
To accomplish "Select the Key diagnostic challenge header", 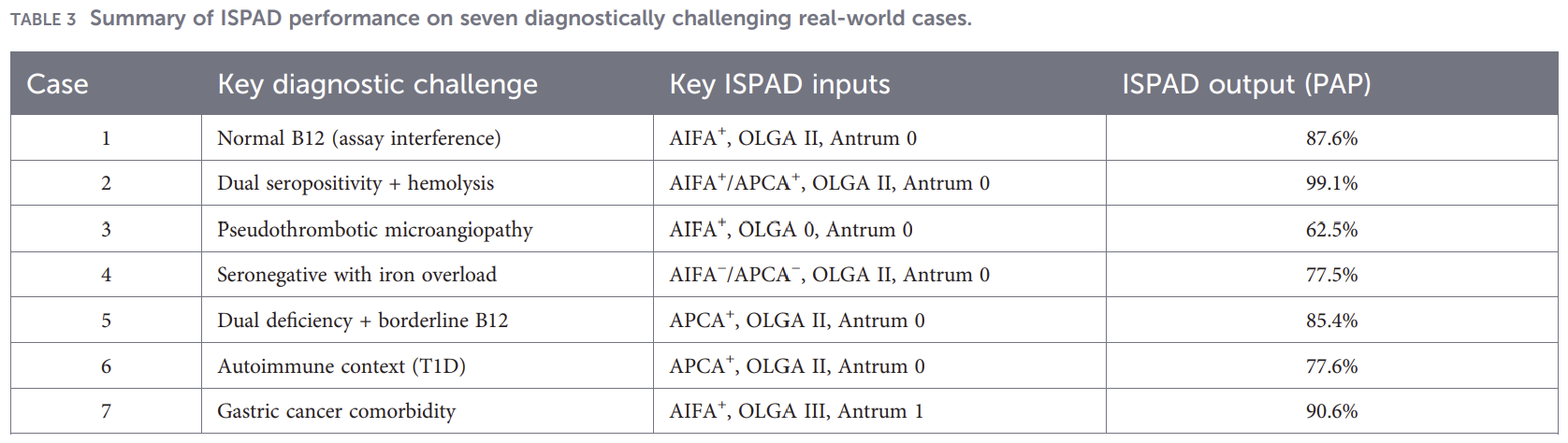I will coord(377,84).
